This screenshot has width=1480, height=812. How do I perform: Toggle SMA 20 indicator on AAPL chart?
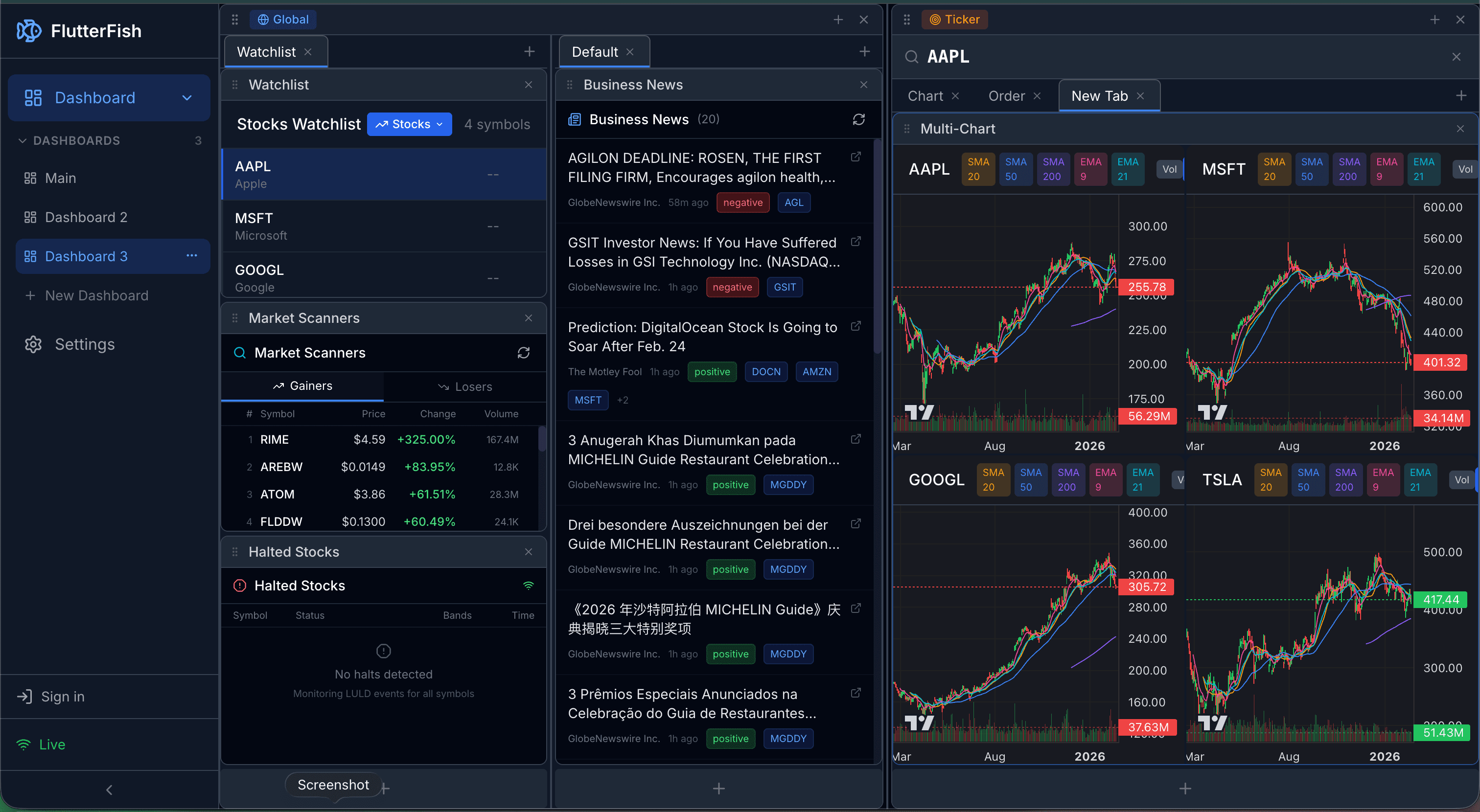click(978, 169)
